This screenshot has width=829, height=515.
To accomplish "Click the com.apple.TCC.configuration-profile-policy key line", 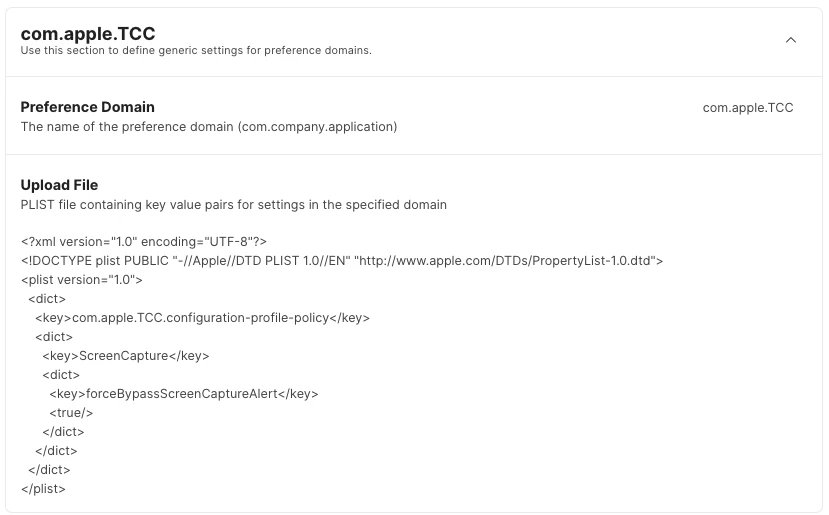I will click(202, 318).
